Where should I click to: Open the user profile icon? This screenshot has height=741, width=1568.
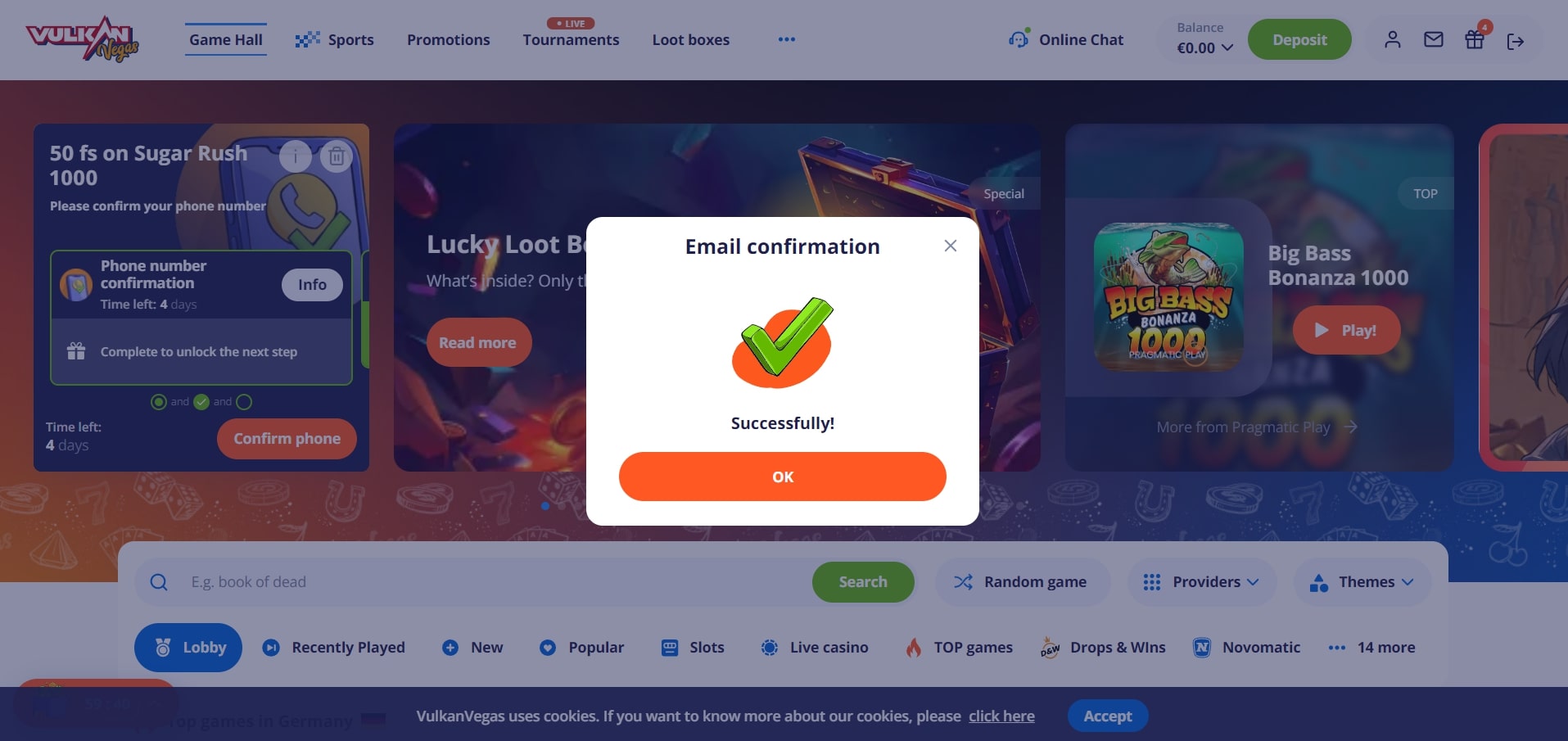[x=1392, y=39]
